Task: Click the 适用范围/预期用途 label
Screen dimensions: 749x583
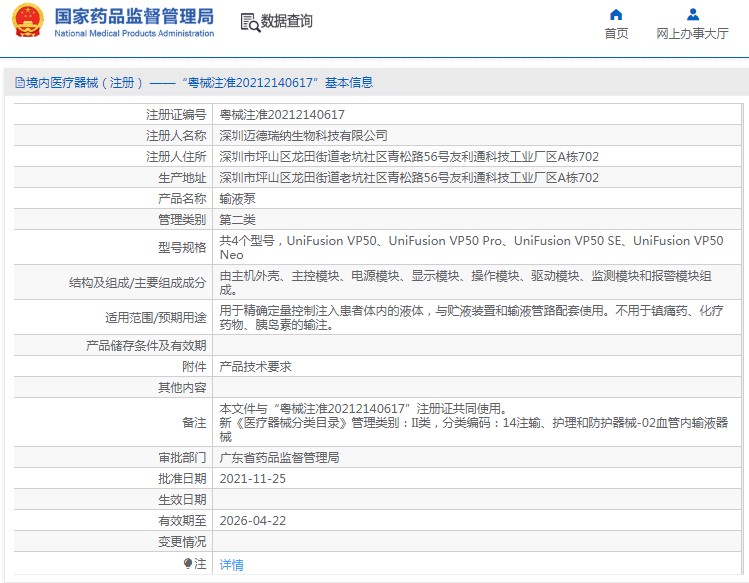Action: click(156, 318)
